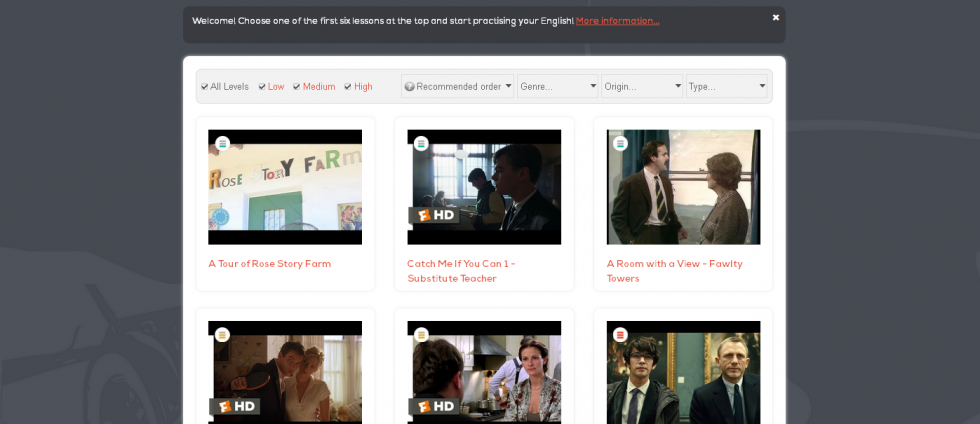The width and height of the screenshot is (980, 424).
Task: Uncheck the High level checkbox
Action: 348,86
